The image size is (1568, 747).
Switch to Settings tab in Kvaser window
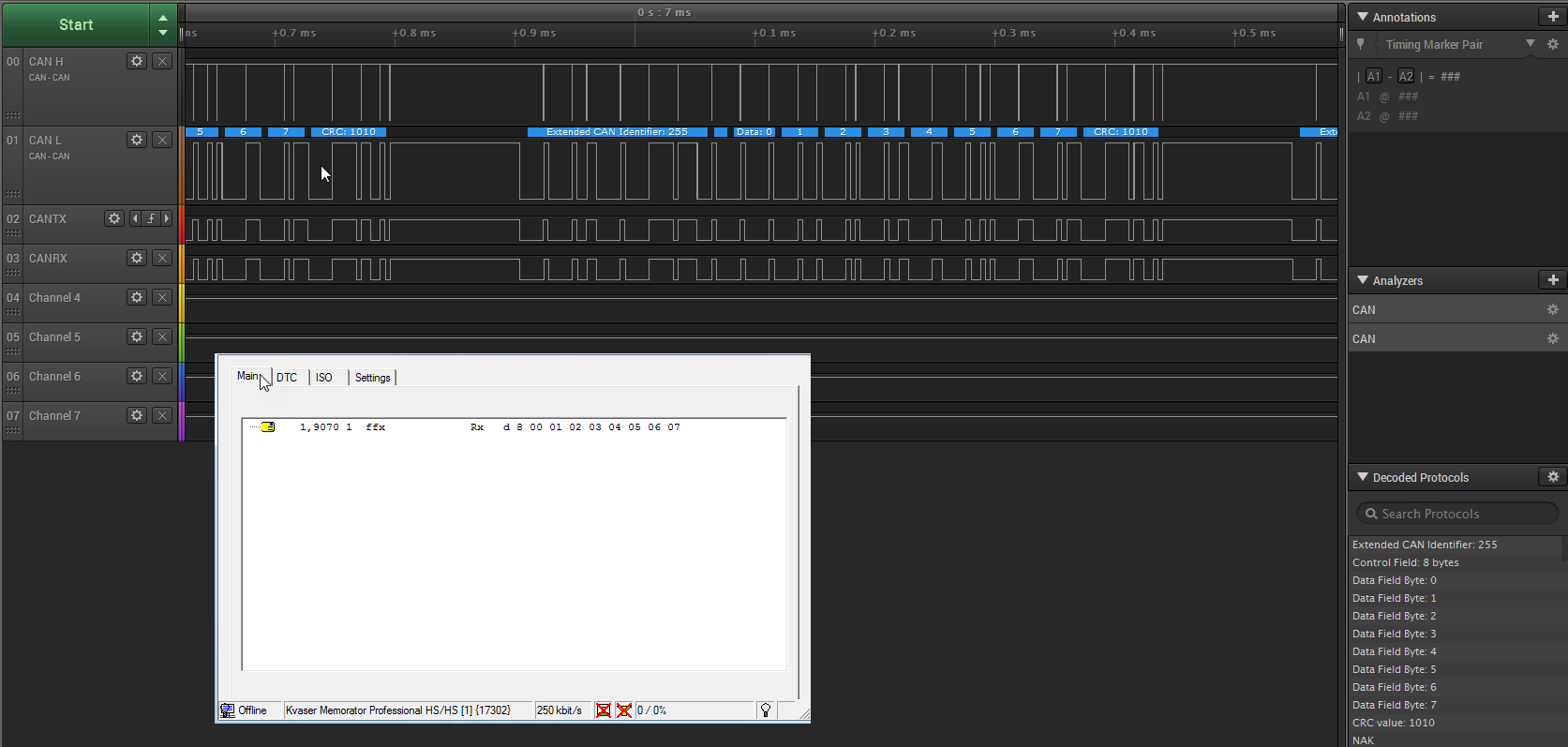click(x=373, y=378)
